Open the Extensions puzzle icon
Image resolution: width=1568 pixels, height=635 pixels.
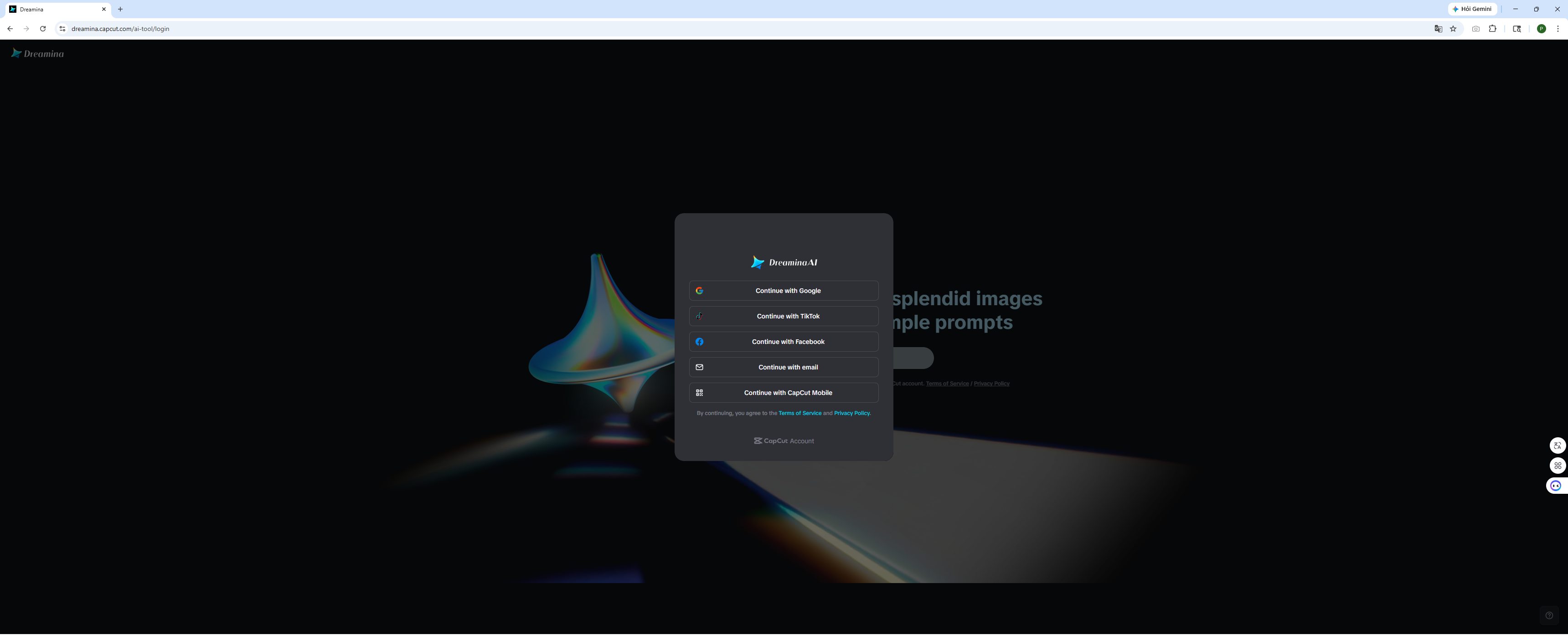pyautogui.click(x=1492, y=29)
